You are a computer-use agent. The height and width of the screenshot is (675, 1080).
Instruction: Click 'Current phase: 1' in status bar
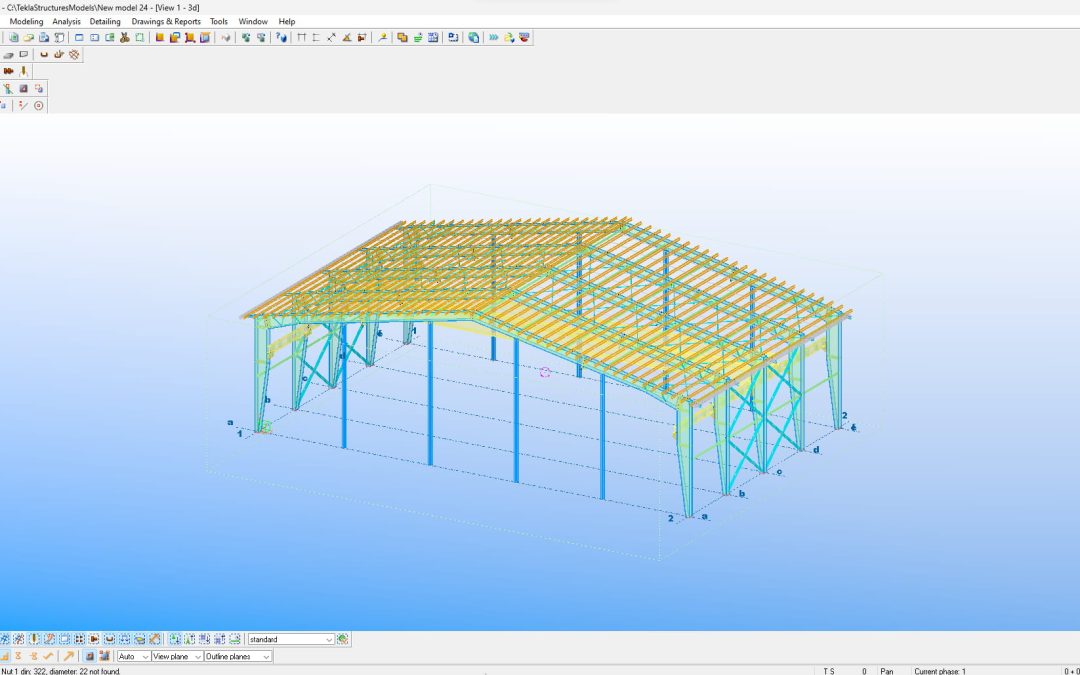pos(940,671)
